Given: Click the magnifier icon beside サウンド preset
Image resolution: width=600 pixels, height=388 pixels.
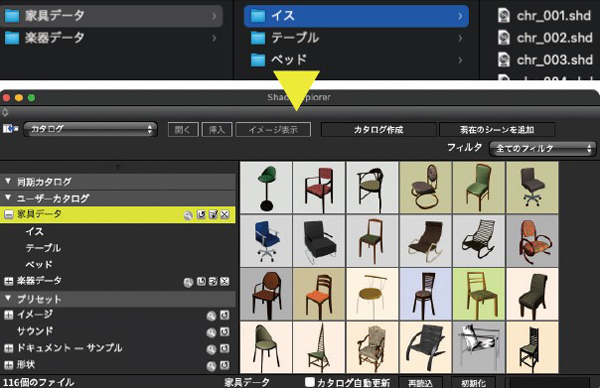Looking at the screenshot, I should [211, 333].
